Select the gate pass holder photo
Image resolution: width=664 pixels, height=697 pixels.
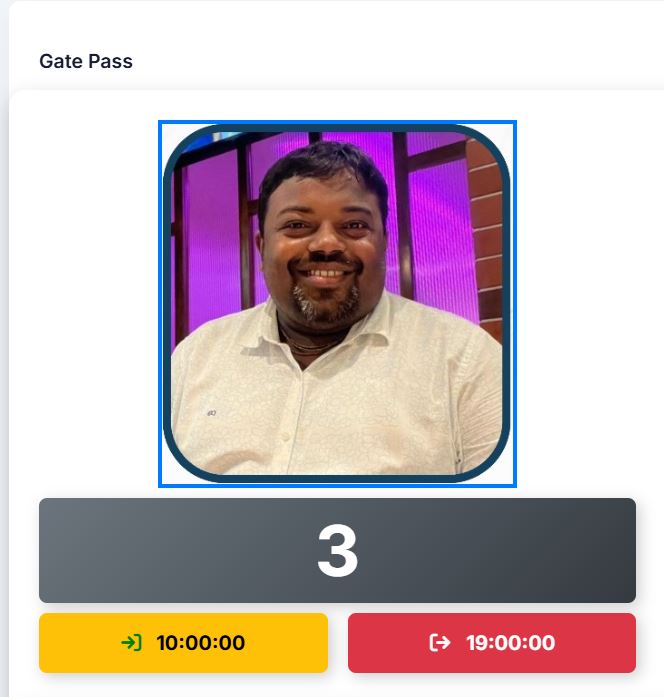point(337,304)
